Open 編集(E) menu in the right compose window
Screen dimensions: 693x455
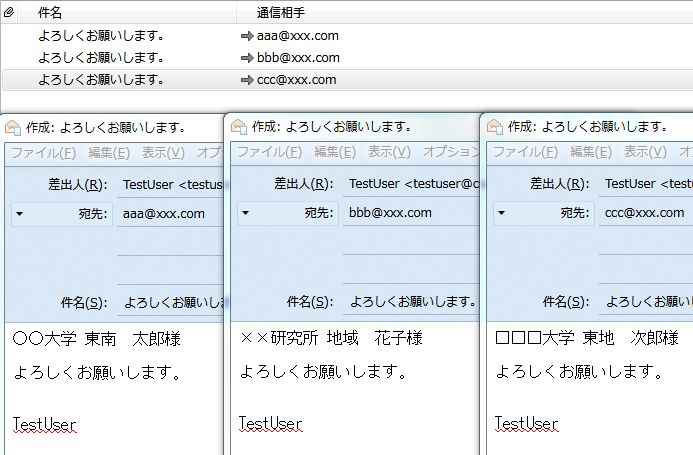pyautogui.click(x=591, y=152)
